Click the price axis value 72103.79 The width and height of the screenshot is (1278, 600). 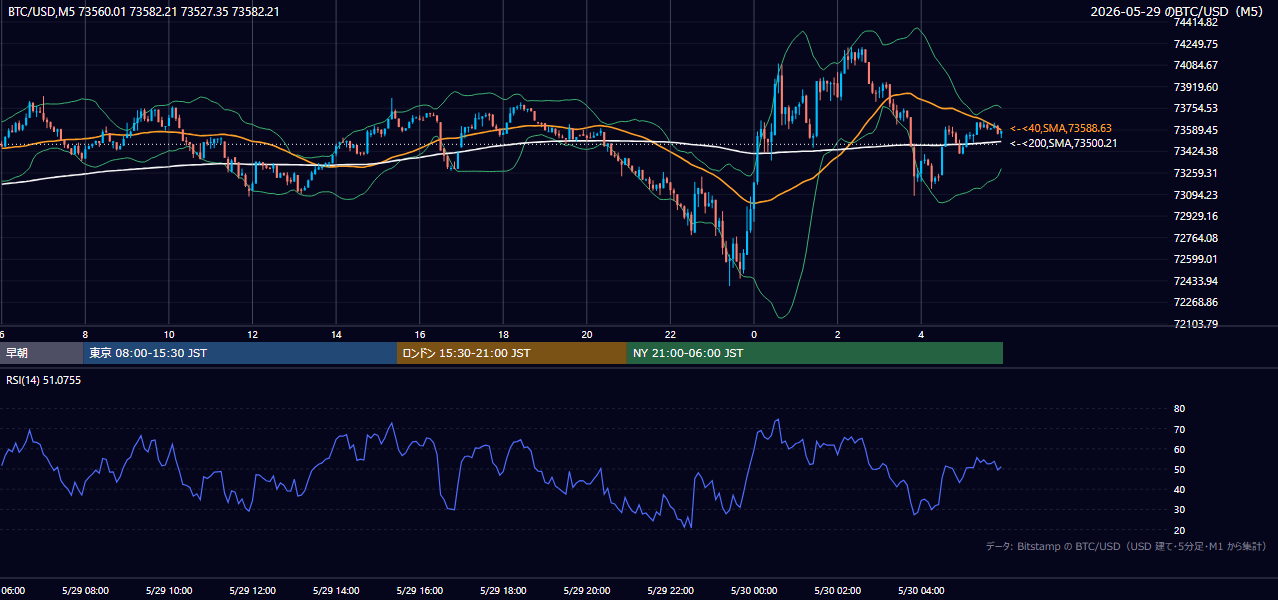click(1195, 324)
